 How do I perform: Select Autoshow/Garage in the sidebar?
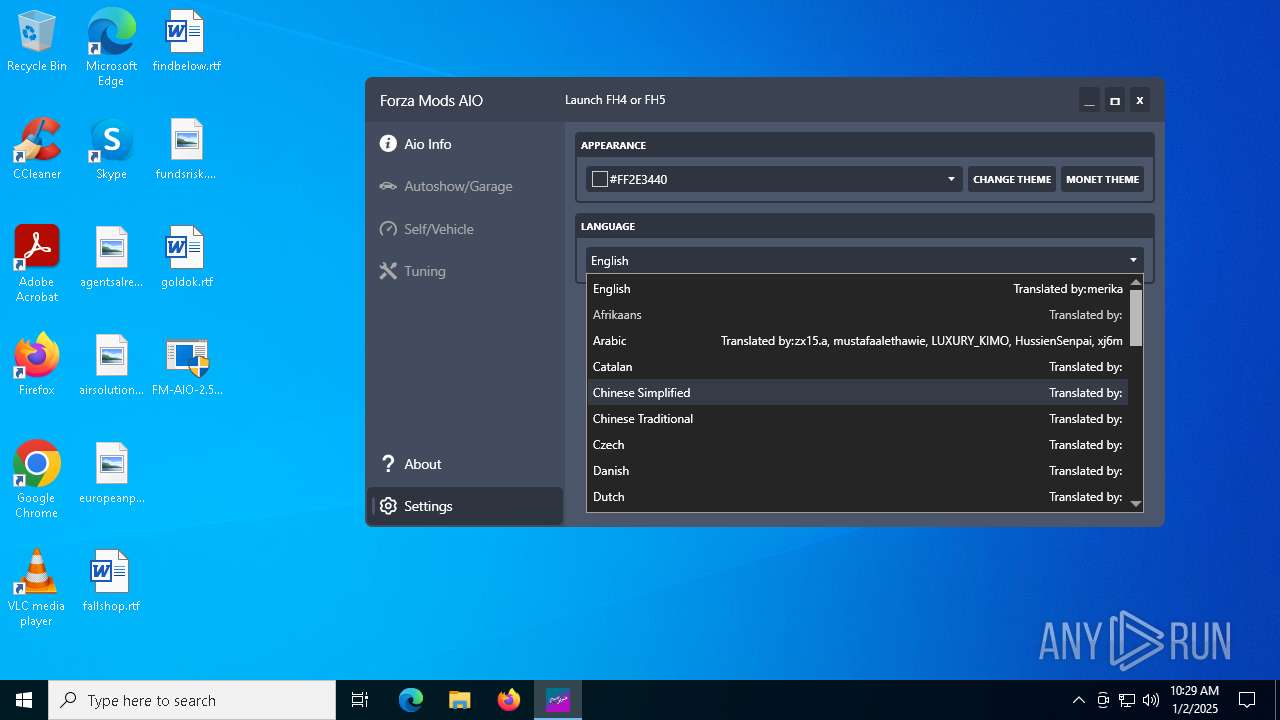pyautogui.click(x=465, y=186)
